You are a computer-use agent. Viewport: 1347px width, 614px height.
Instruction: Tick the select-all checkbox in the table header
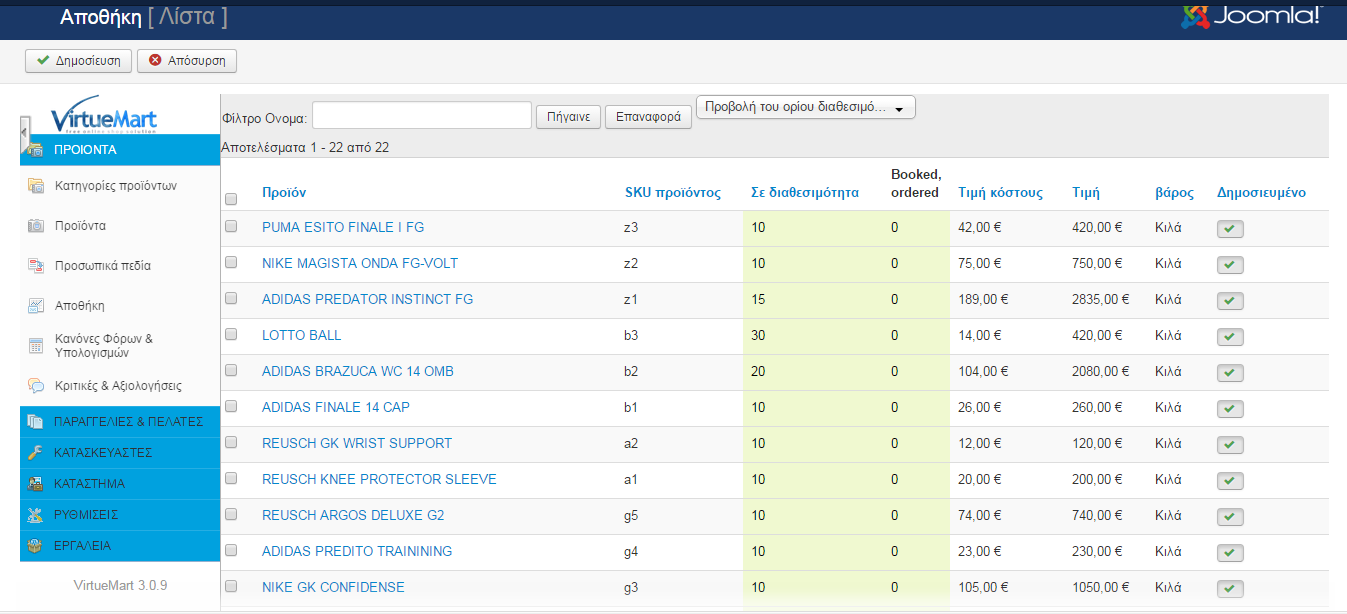point(231,199)
